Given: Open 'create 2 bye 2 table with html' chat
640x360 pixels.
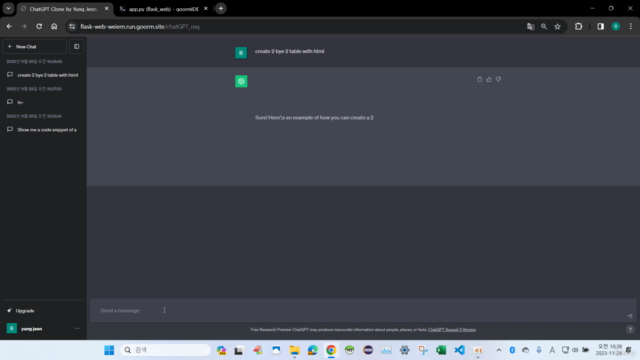Looking at the screenshot, I should pyautogui.click(x=43, y=75).
